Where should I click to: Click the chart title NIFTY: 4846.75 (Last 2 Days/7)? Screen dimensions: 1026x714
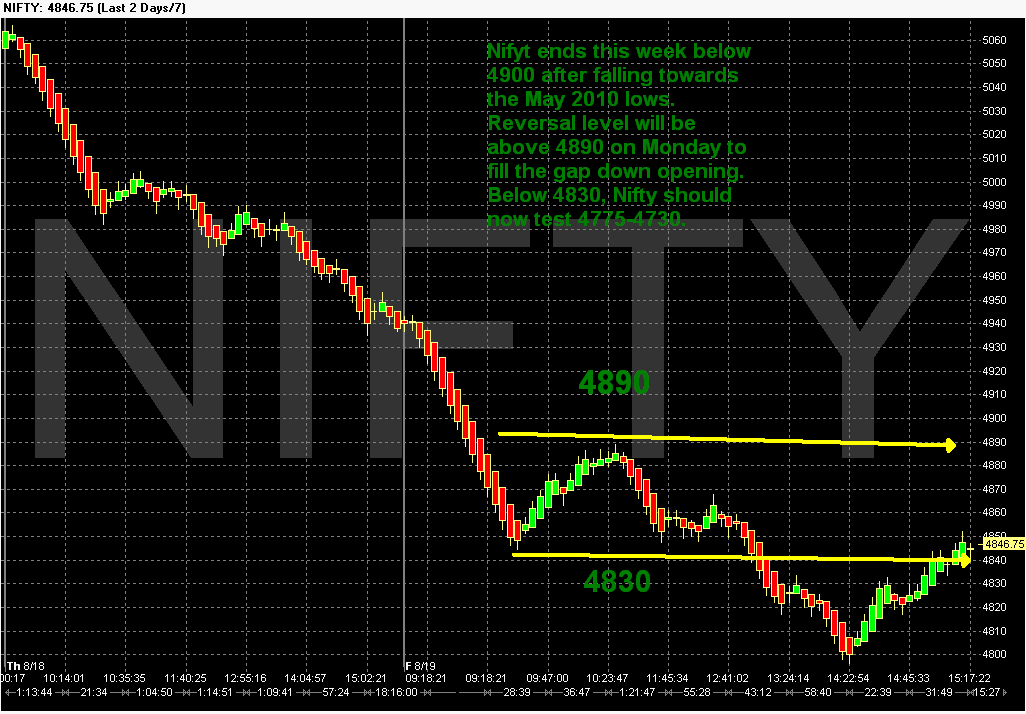tap(94, 8)
